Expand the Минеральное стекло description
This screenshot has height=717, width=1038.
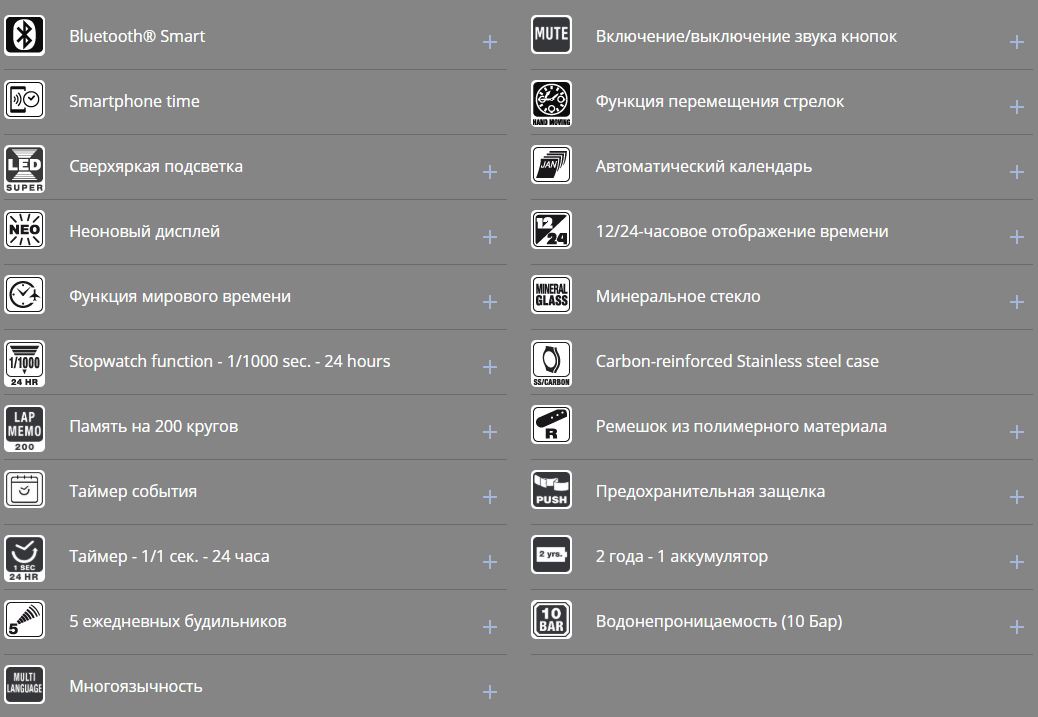click(x=1017, y=302)
